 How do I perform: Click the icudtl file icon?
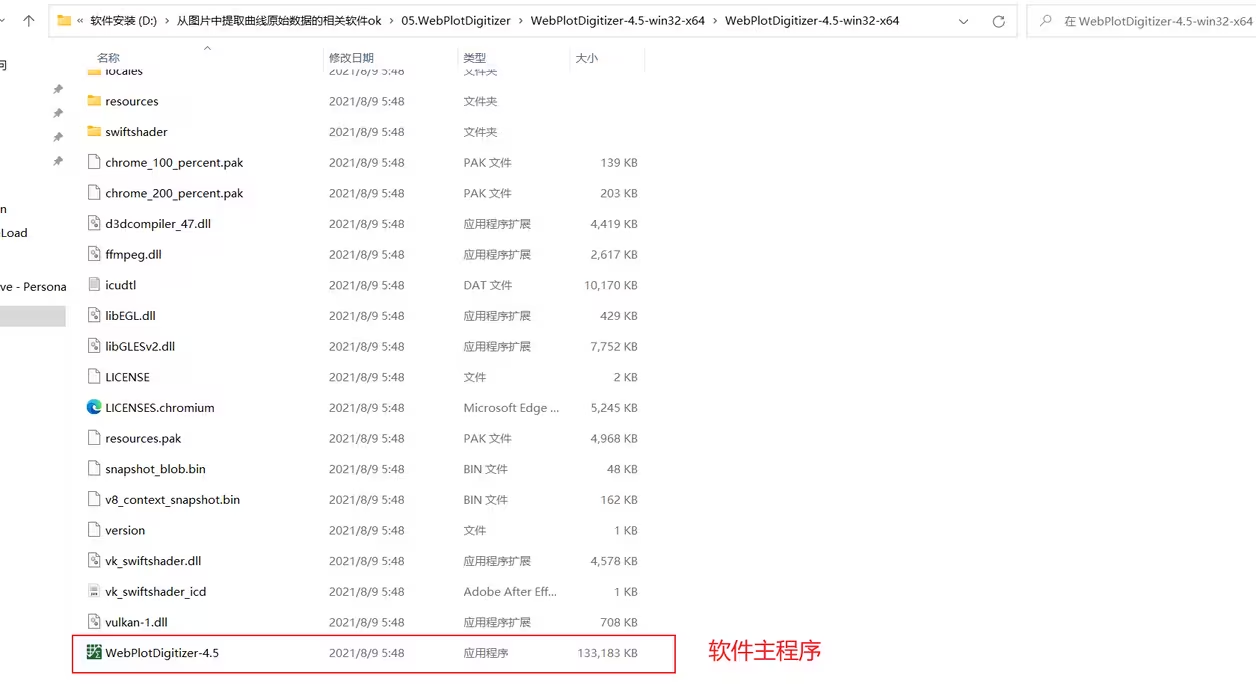pos(94,285)
